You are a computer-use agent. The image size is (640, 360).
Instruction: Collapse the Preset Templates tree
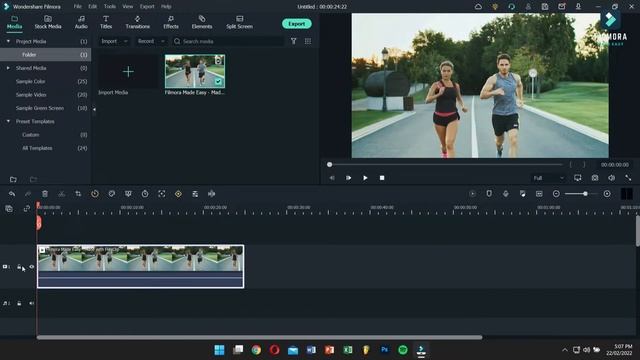[8, 121]
